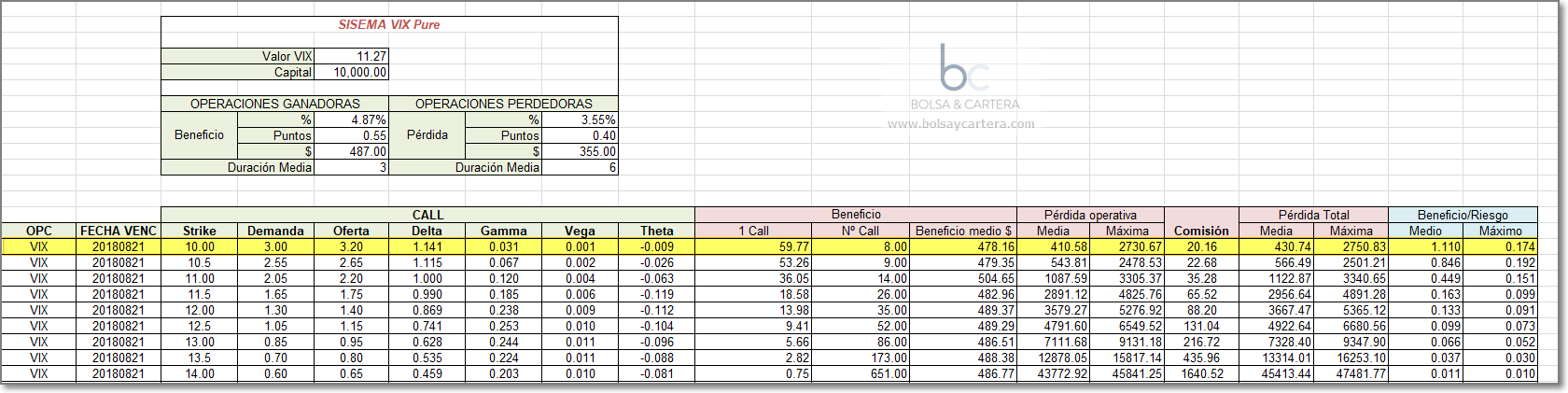Select the 'Demanda' column header
The width and height of the screenshot is (1568, 393).
click(275, 231)
